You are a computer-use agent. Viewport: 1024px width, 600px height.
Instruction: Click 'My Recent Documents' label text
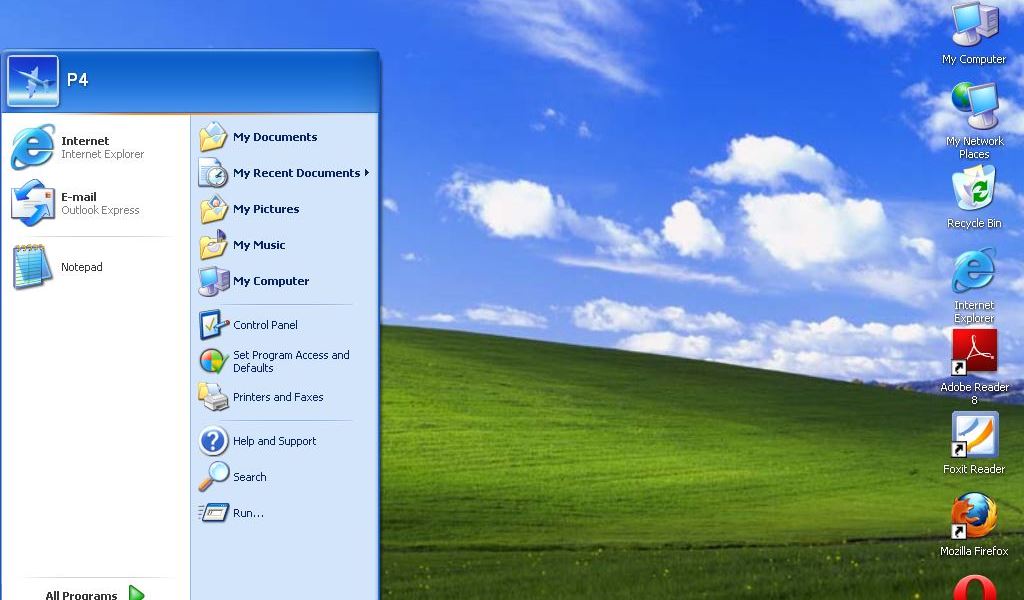[x=296, y=173]
